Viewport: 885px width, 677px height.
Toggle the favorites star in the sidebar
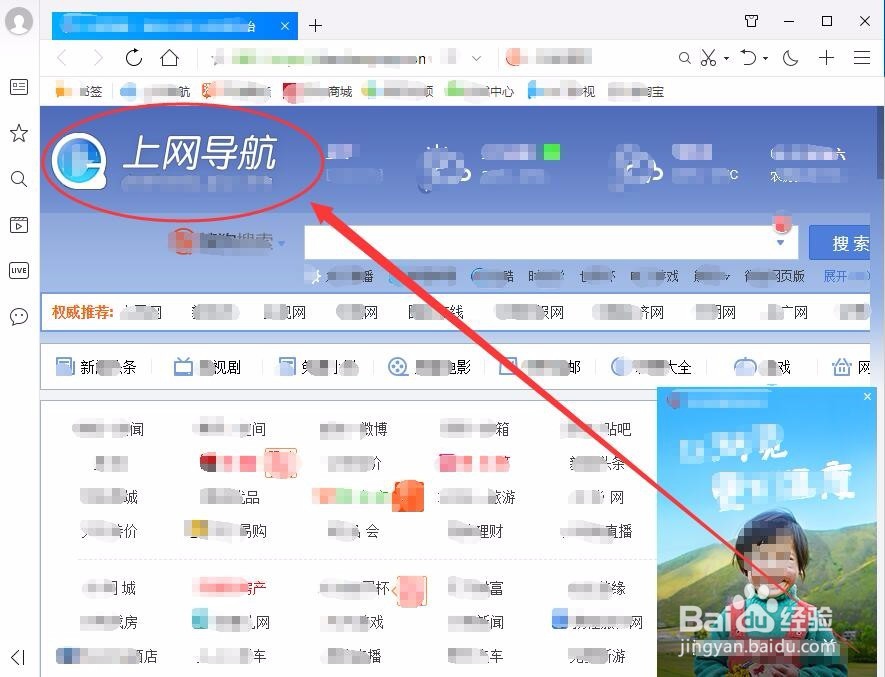(x=18, y=132)
